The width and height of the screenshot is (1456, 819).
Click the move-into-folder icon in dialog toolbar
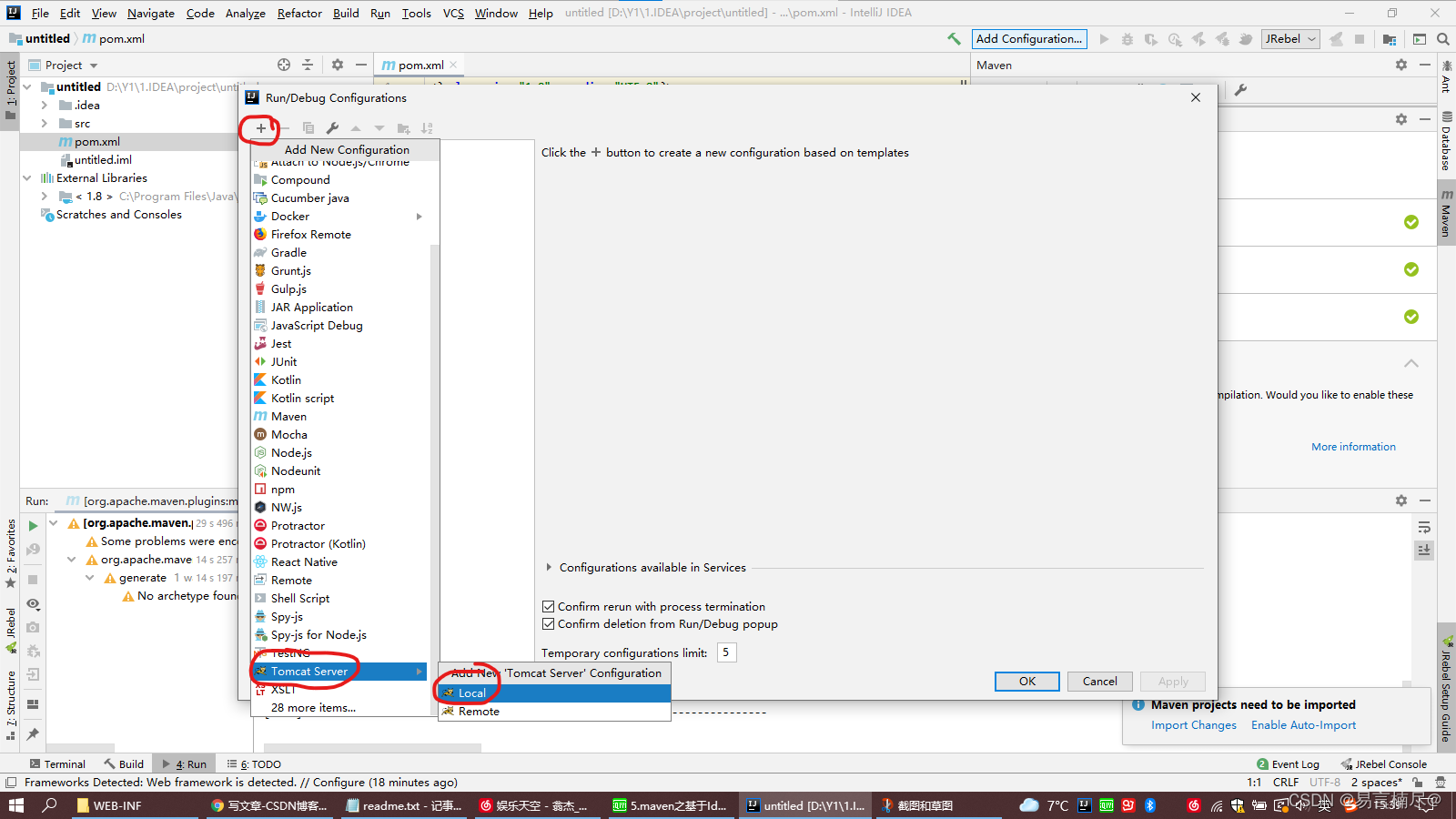(403, 128)
